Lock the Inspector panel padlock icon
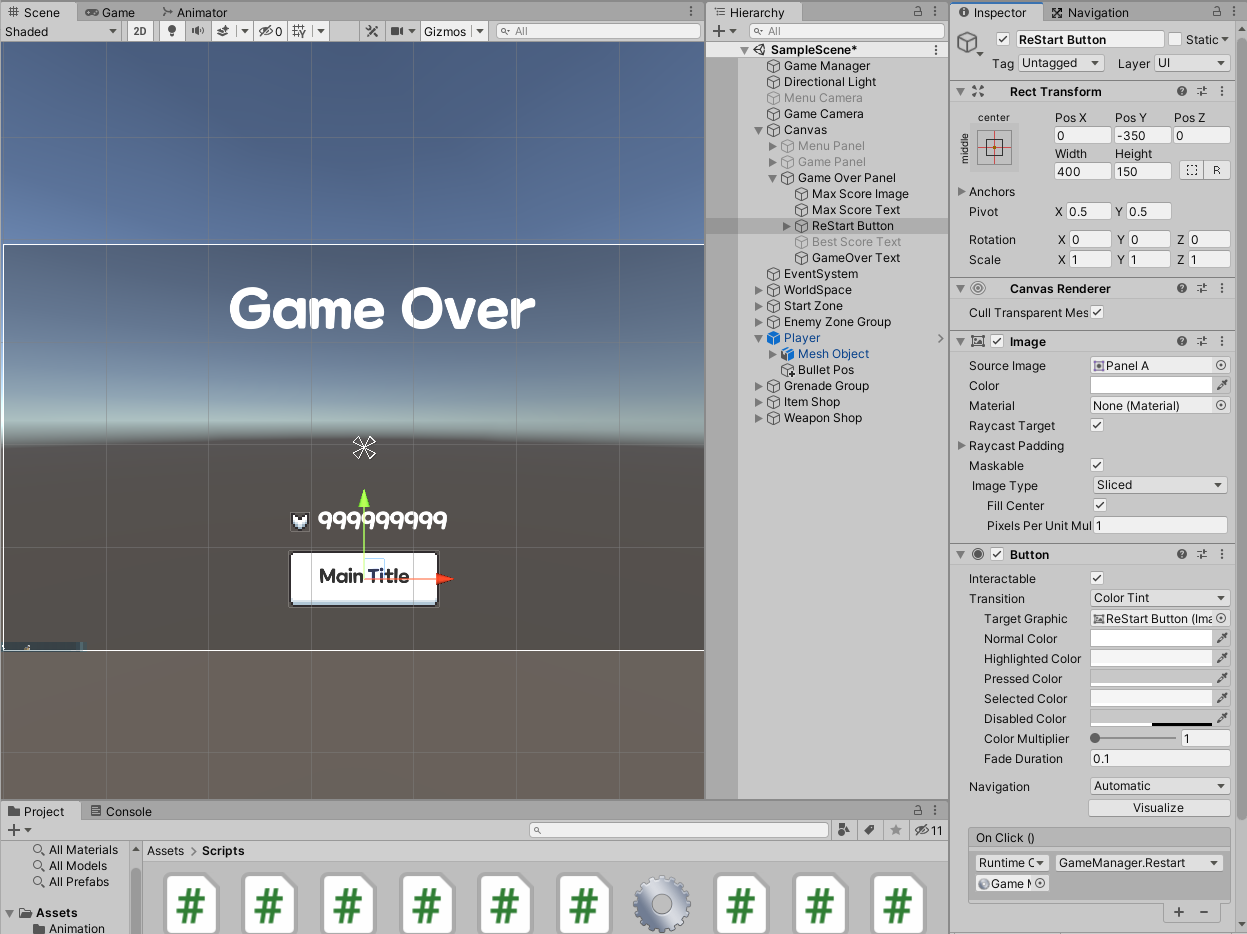This screenshot has width=1247, height=934. coord(1215,11)
